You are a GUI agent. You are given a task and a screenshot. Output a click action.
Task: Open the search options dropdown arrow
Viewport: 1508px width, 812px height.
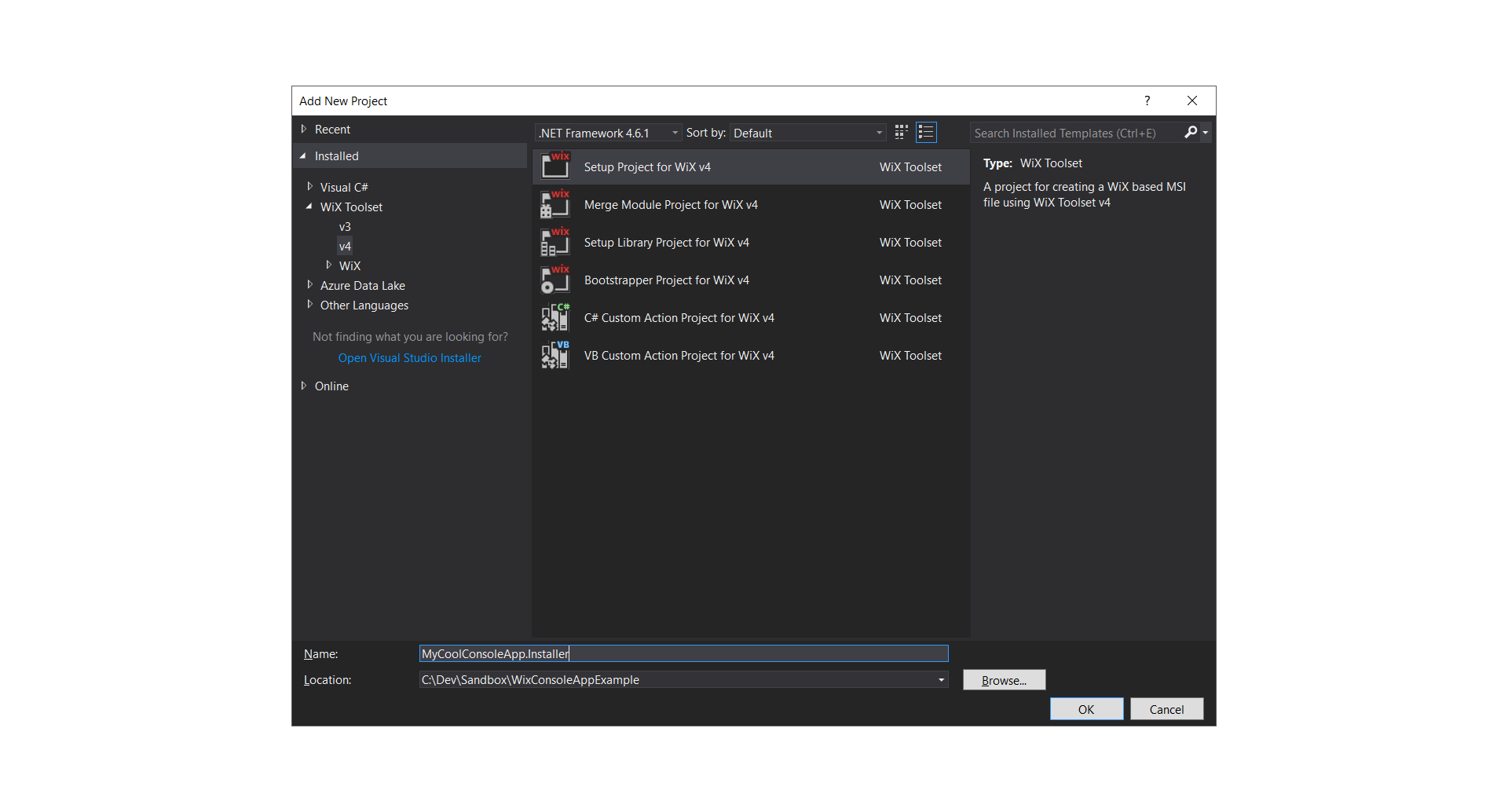pos(1206,133)
